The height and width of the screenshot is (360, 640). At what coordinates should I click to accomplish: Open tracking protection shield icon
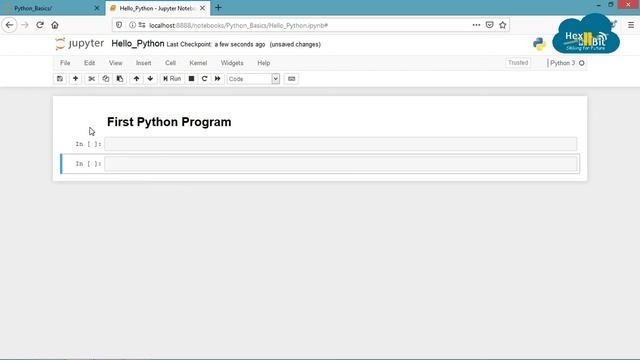[119, 25]
